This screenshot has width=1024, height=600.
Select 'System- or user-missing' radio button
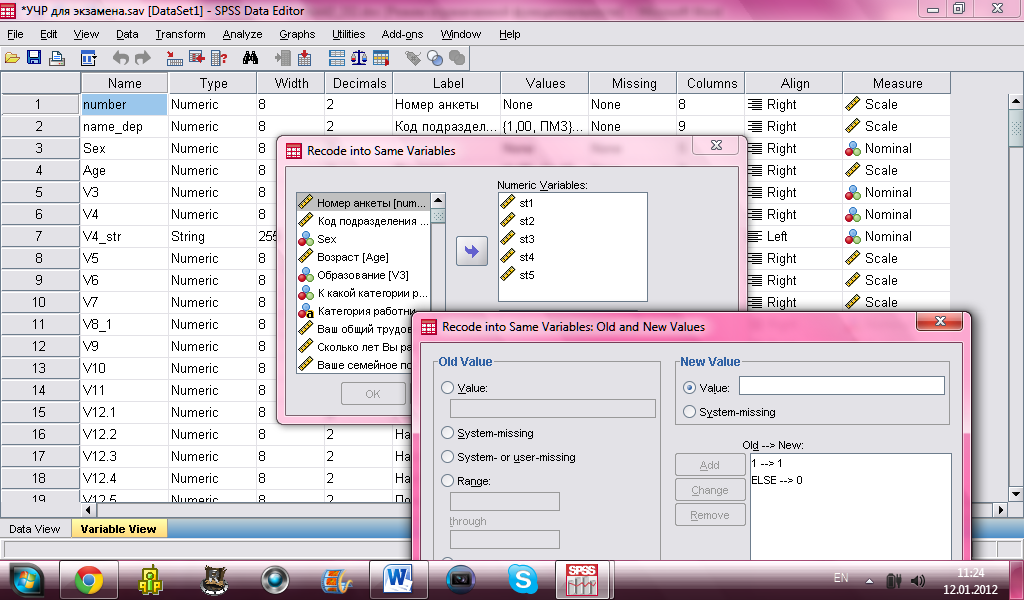(x=447, y=456)
